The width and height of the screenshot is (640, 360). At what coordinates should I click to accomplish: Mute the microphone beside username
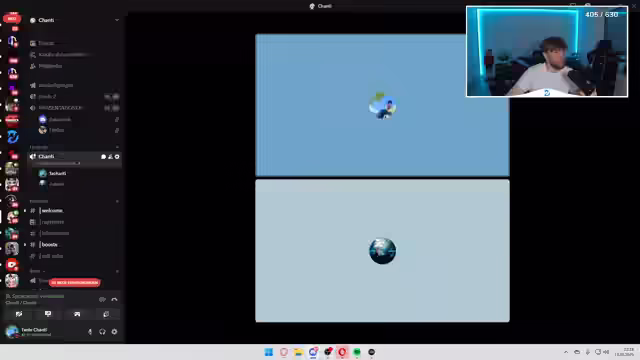point(90,332)
